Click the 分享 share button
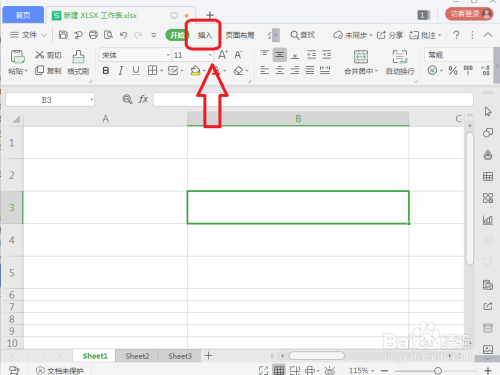The image size is (500, 375). [390, 35]
